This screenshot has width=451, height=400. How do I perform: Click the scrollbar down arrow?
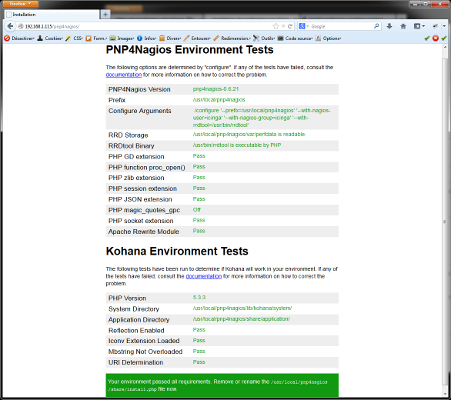[445, 394]
